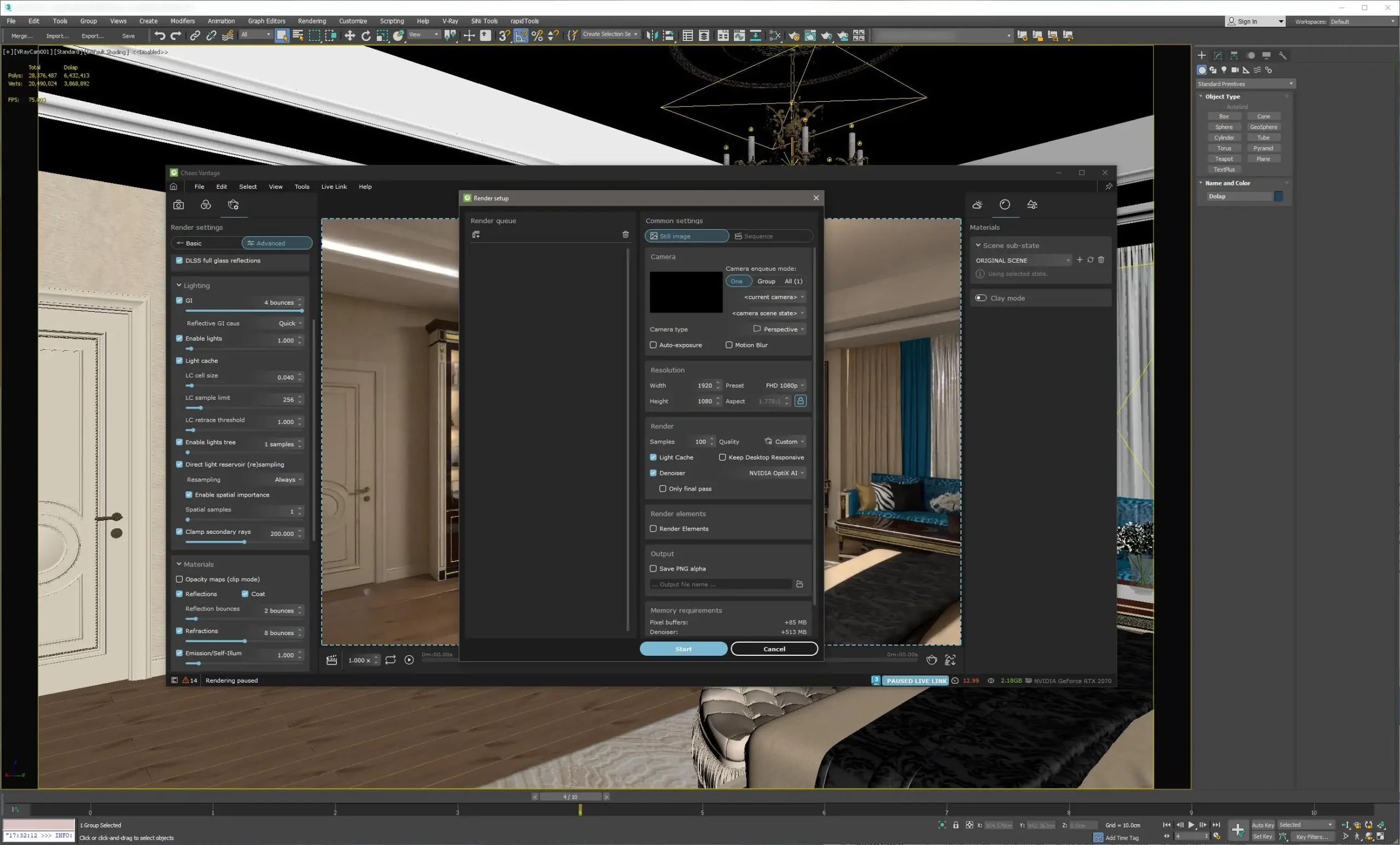Click the Vantage home icon
This screenshot has height=845, width=1400.
pyautogui.click(x=173, y=187)
